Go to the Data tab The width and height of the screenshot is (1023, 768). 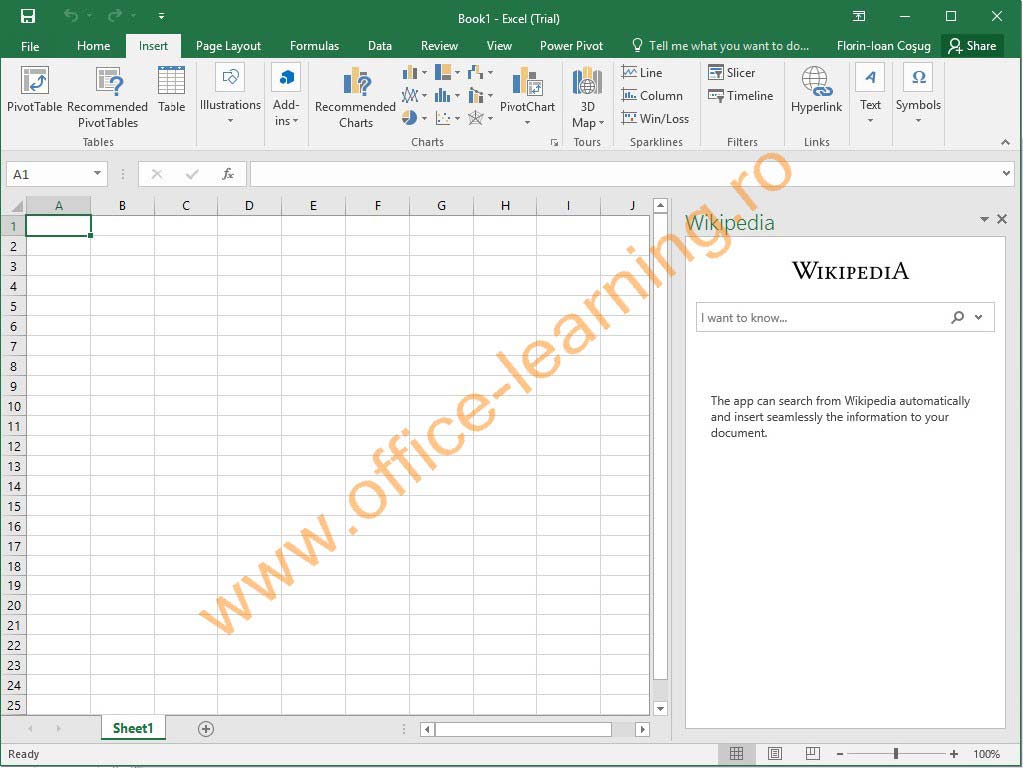380,46
